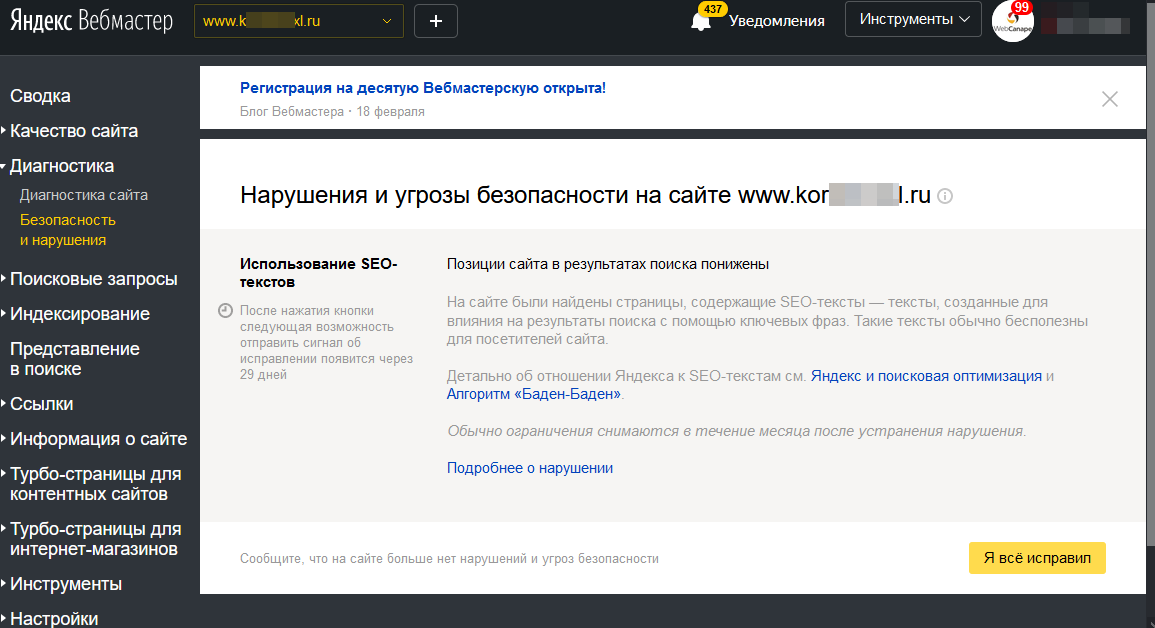
Task: Click the Использование SEO-текстов heading
Action: (x=319, y=273)
